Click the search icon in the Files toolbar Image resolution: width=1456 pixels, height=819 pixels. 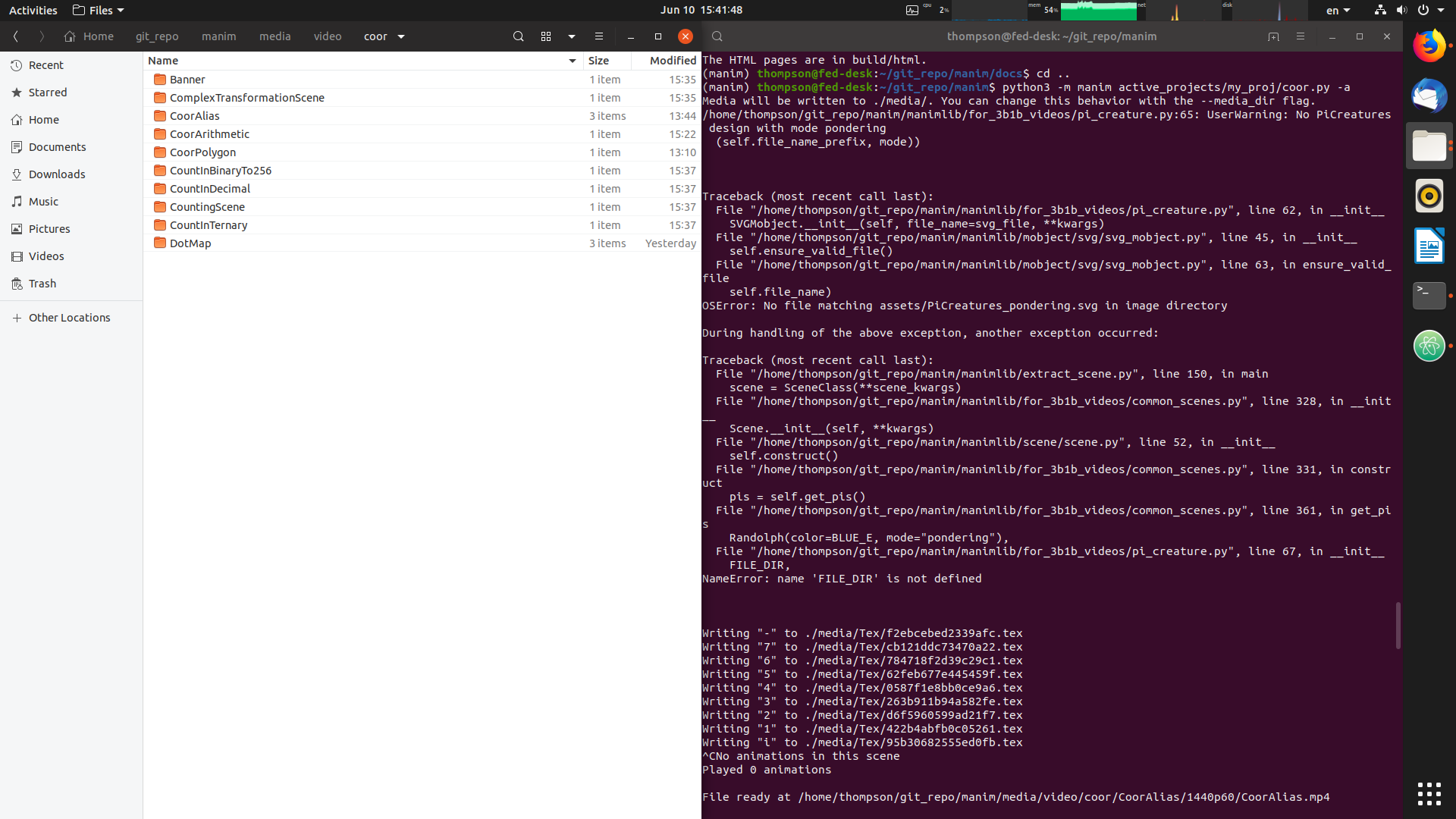point(518,36)
